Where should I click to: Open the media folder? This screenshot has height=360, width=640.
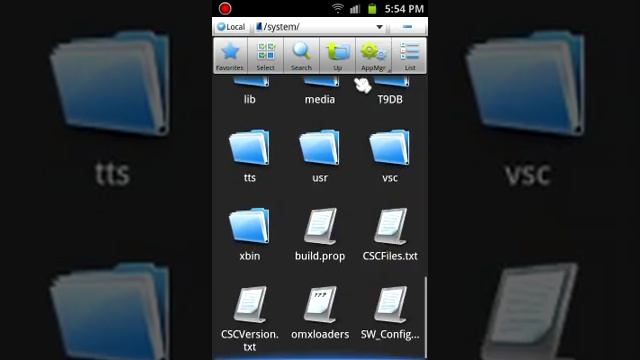coord(320,92)
